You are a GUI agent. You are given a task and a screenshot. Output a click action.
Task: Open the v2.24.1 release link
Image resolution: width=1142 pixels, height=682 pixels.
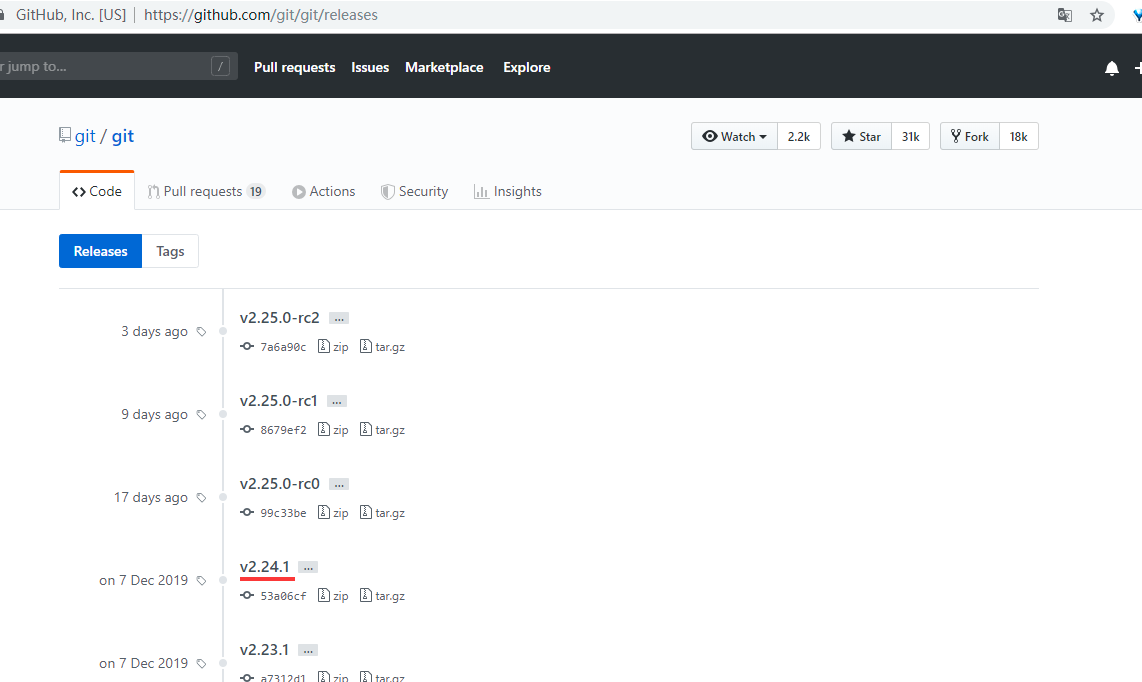tap(264, 567)
